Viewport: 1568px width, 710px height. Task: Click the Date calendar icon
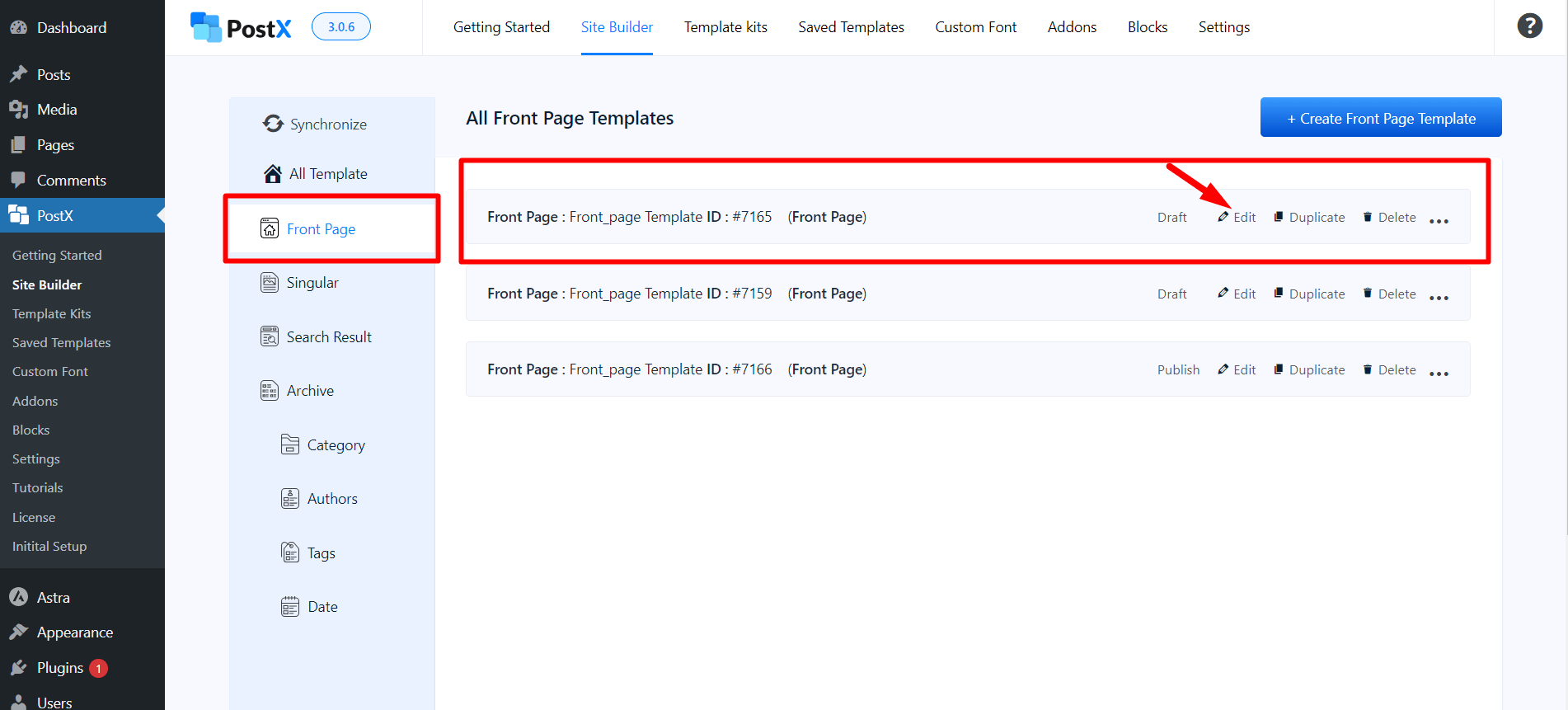(x=290, y=607)
